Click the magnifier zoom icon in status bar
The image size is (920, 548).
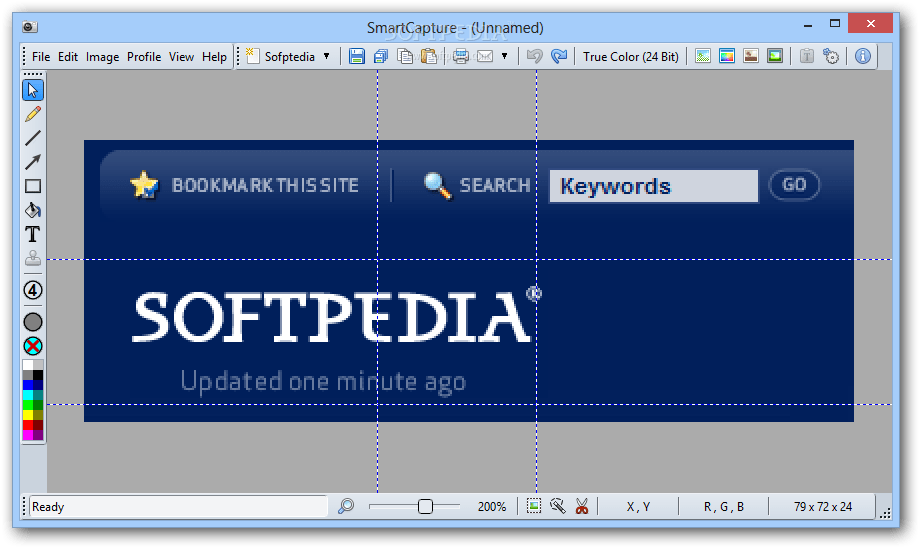[346, 506]
